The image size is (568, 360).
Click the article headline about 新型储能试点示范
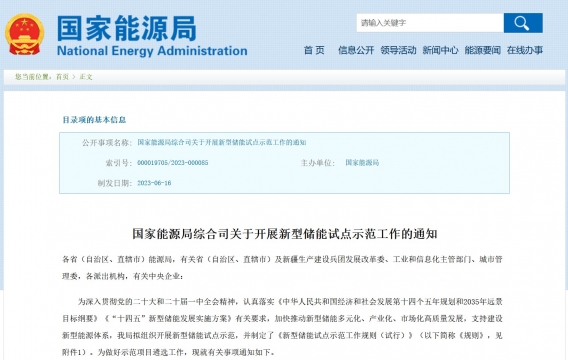[x=285, y=234]
